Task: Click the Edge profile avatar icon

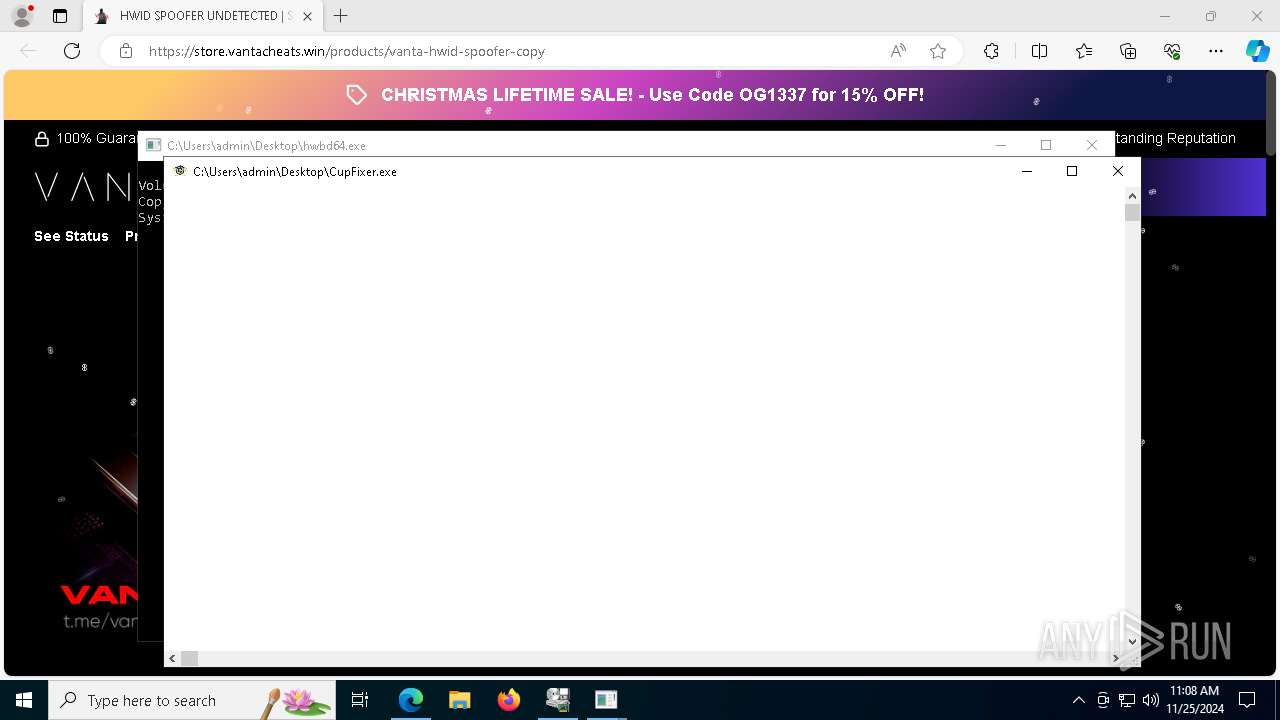Action: [x=22, y=16]
